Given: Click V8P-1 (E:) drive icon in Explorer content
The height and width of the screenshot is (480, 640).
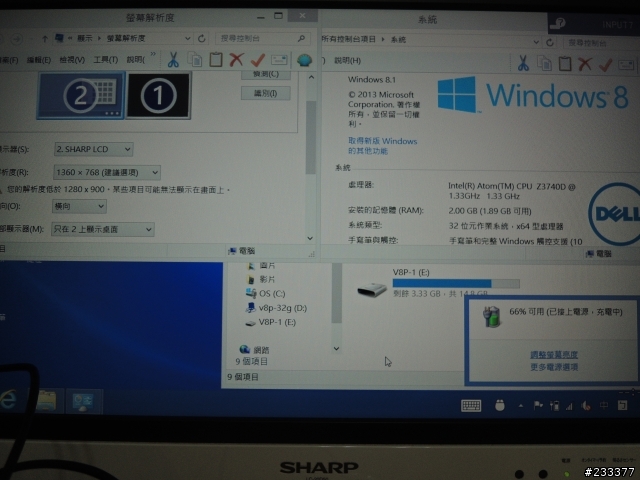Looking at the screenshot, I should [371, 290].
